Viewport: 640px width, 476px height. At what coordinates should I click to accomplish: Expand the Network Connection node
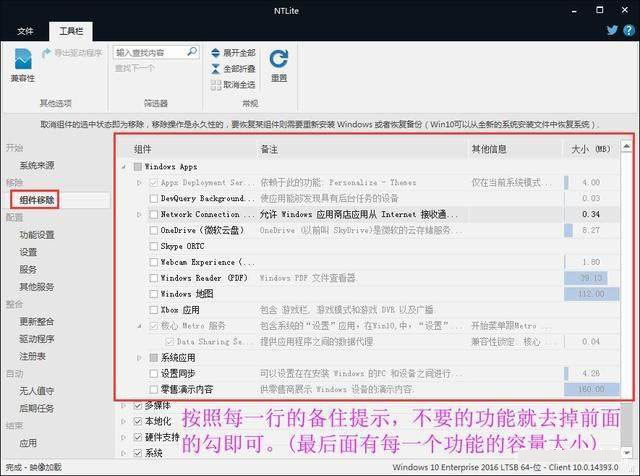point(139,214)
